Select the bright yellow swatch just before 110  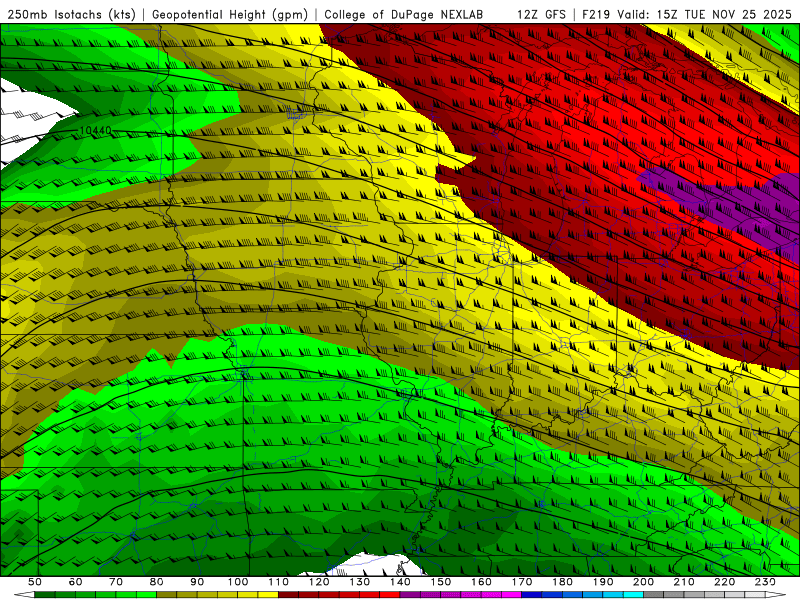point(268,595)
